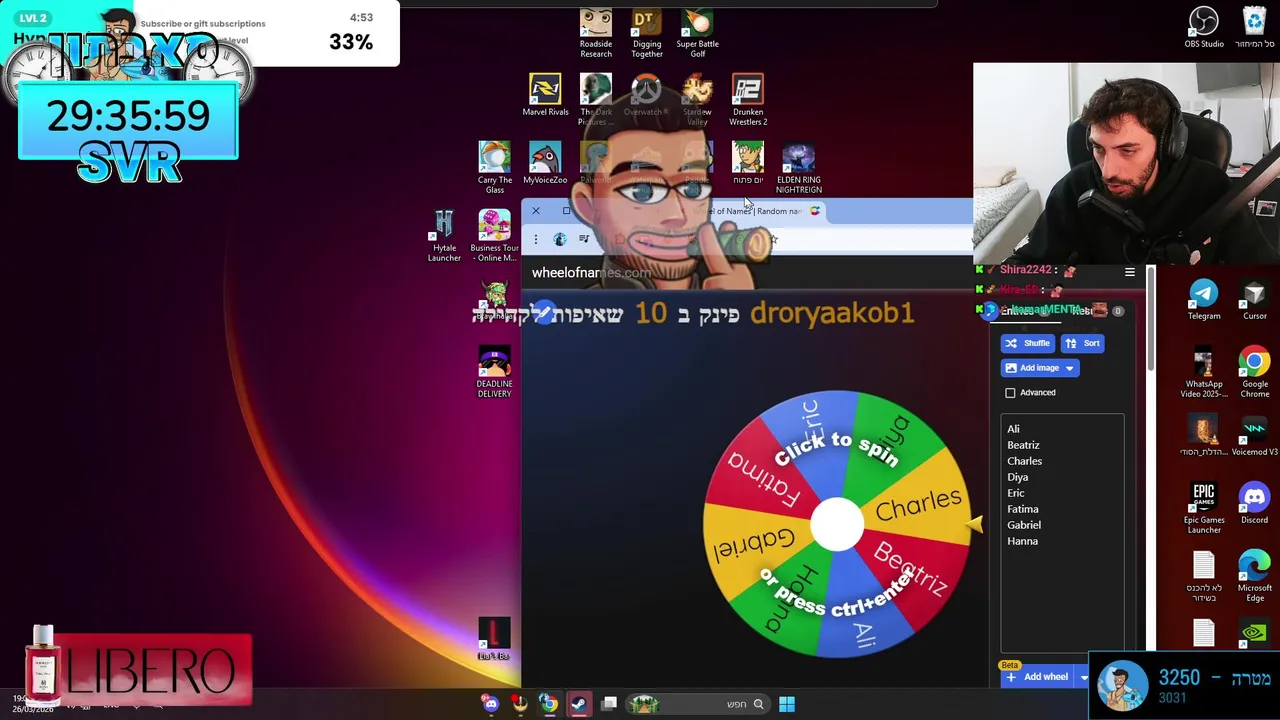Expand the Add image dropdown
Screen dimensions: 1280x720
1069,368
